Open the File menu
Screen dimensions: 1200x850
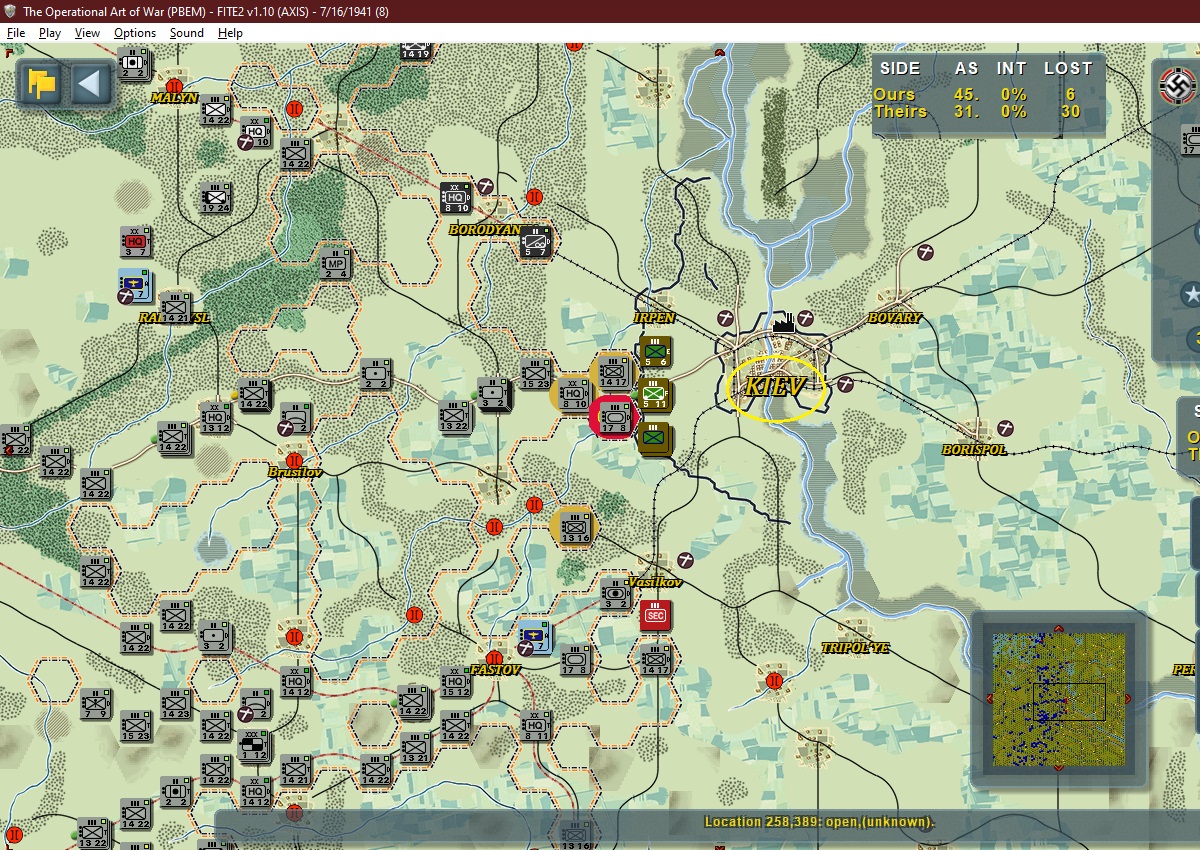[16, 33]
